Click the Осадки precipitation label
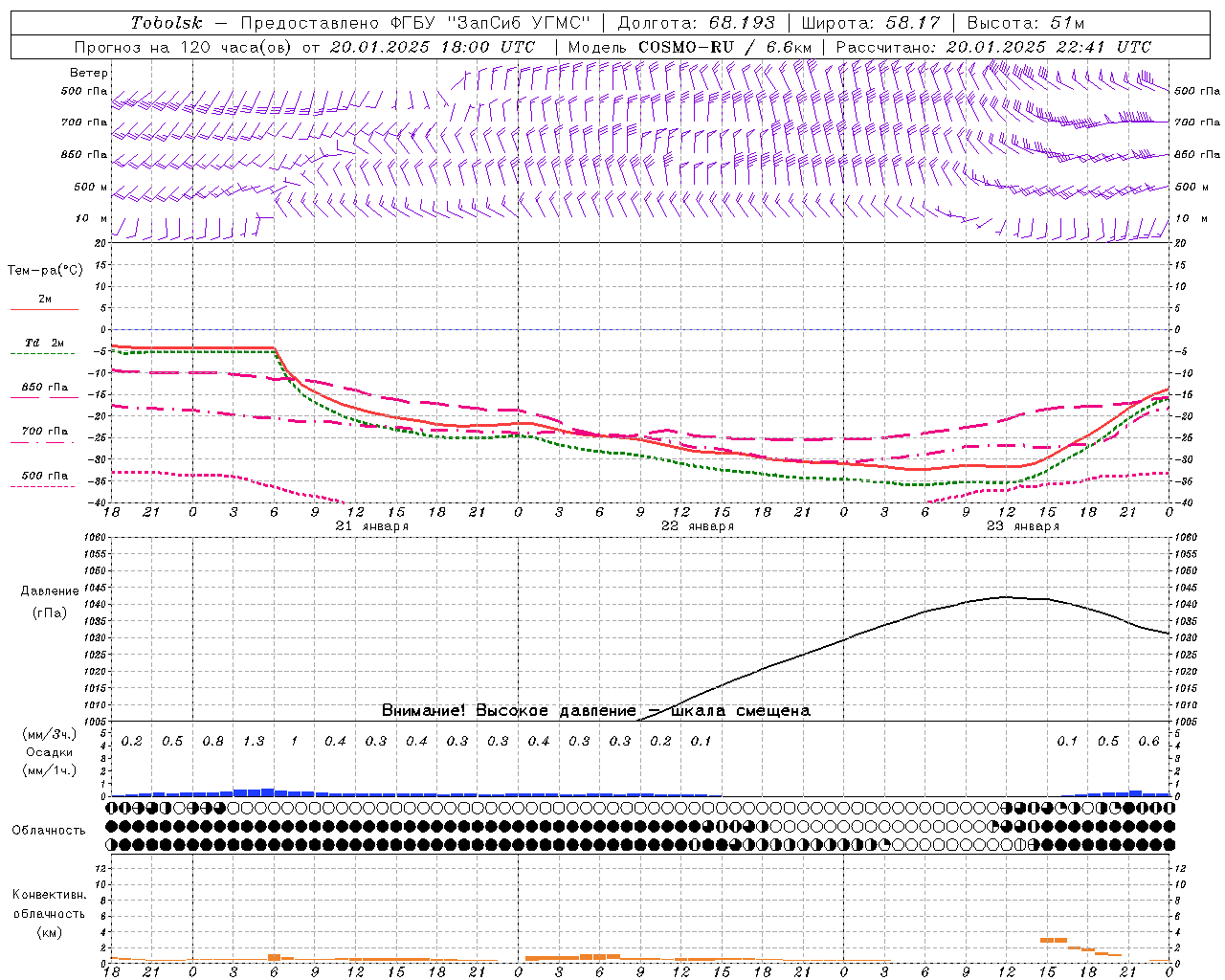This screenshot has height=980, width=1225. tap(50, 752)
